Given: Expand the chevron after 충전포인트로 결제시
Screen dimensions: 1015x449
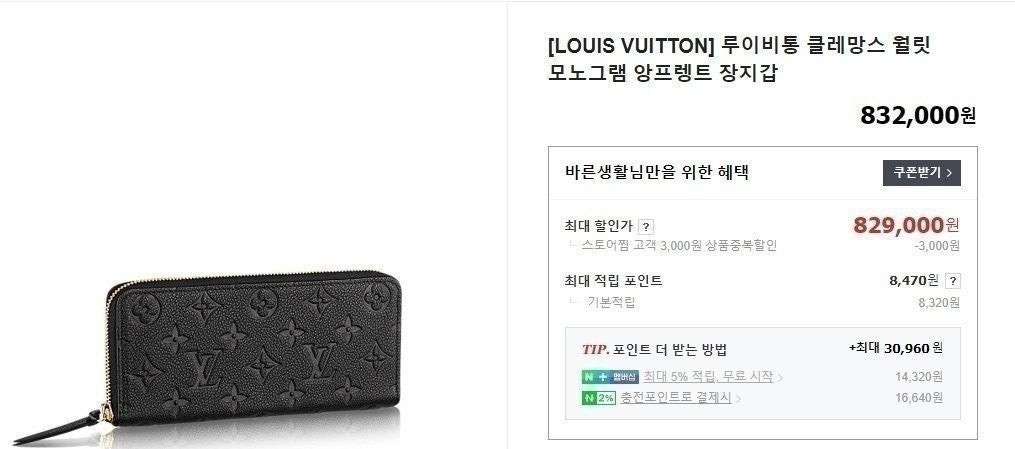Looking at the screenshot, I should coord(738,399).
